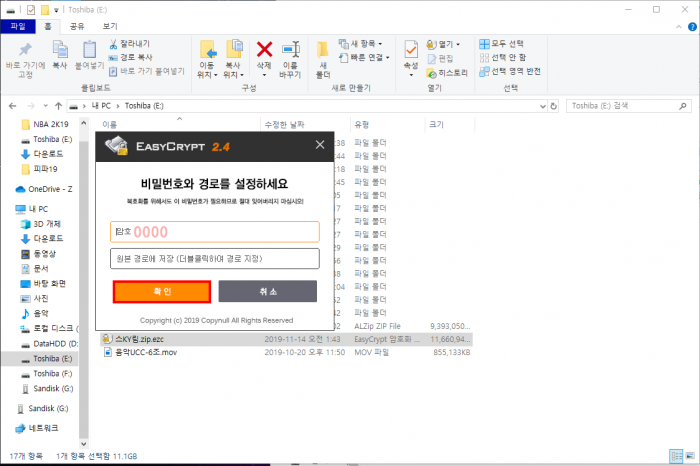The image size is (700, 466).
Task: Collapse the ribbon using chevron
Action: pos(679,27)
